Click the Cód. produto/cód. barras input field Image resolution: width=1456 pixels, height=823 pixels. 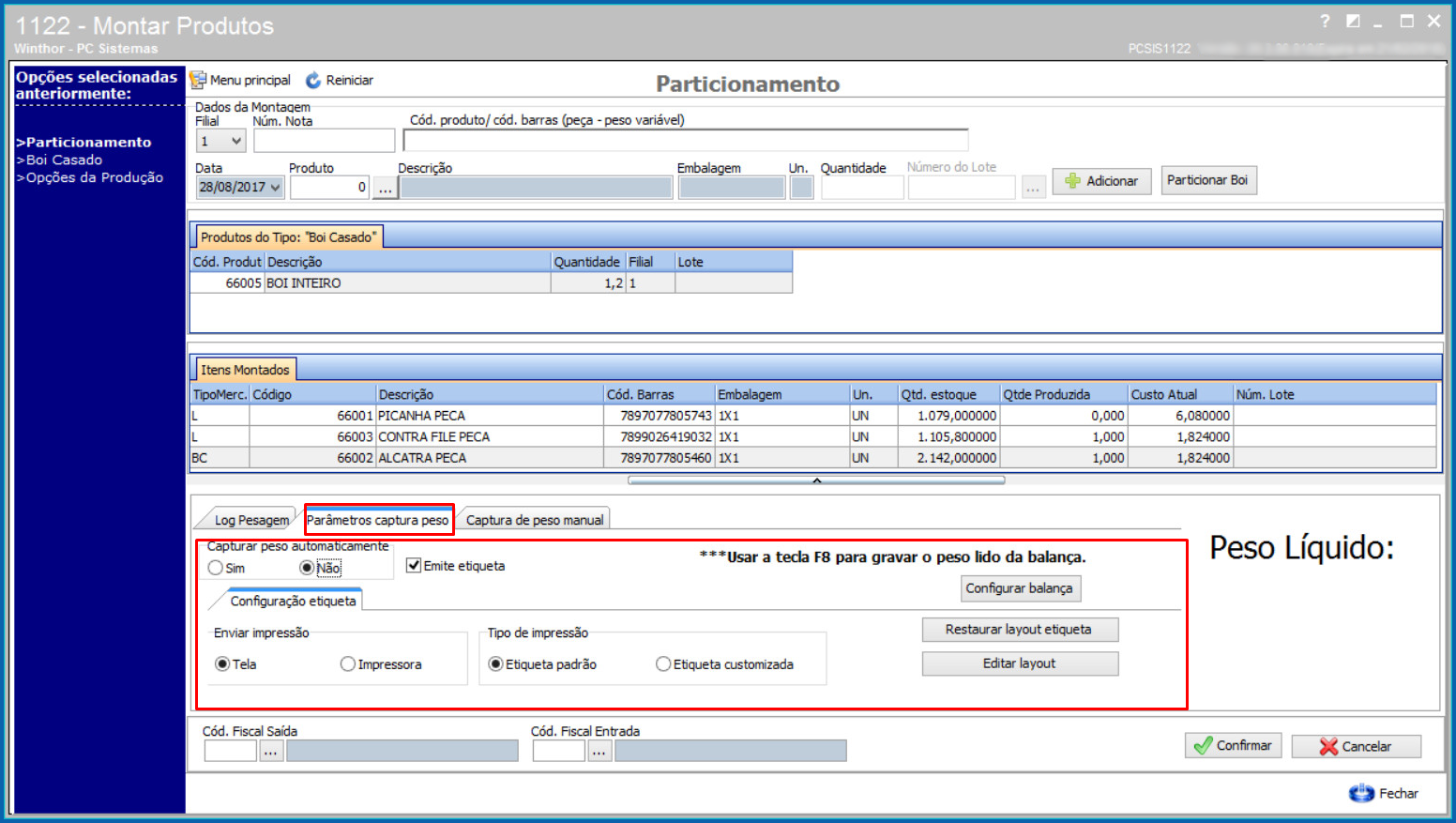tap(685, 140)
